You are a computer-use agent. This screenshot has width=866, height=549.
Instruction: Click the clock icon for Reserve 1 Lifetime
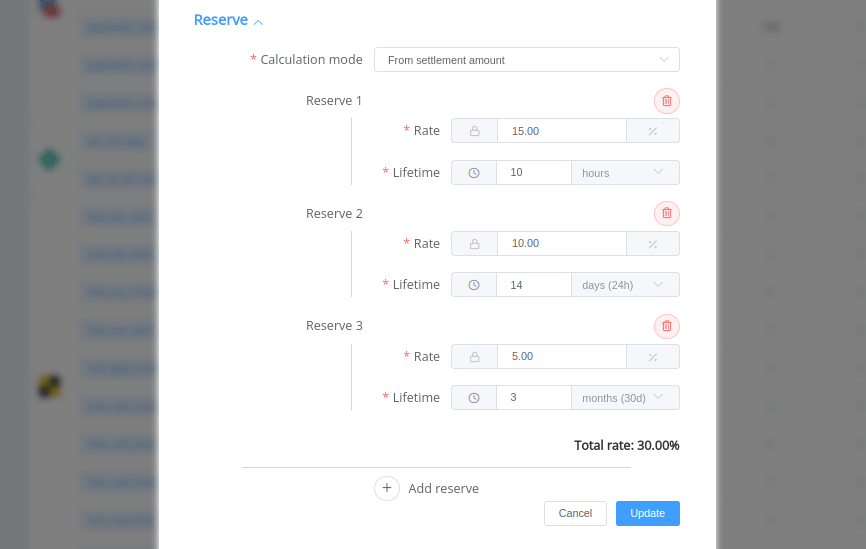coord(474,173)
